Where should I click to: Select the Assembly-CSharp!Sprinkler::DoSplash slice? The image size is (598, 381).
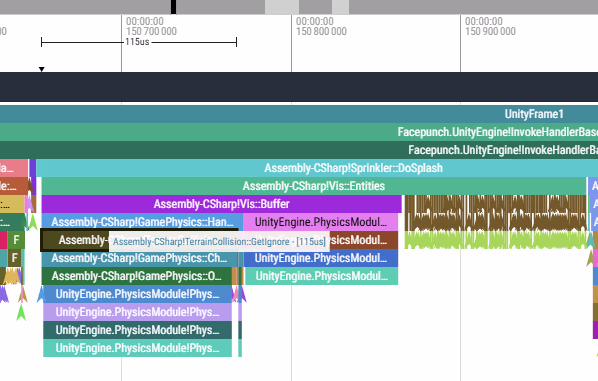(317, 168)
